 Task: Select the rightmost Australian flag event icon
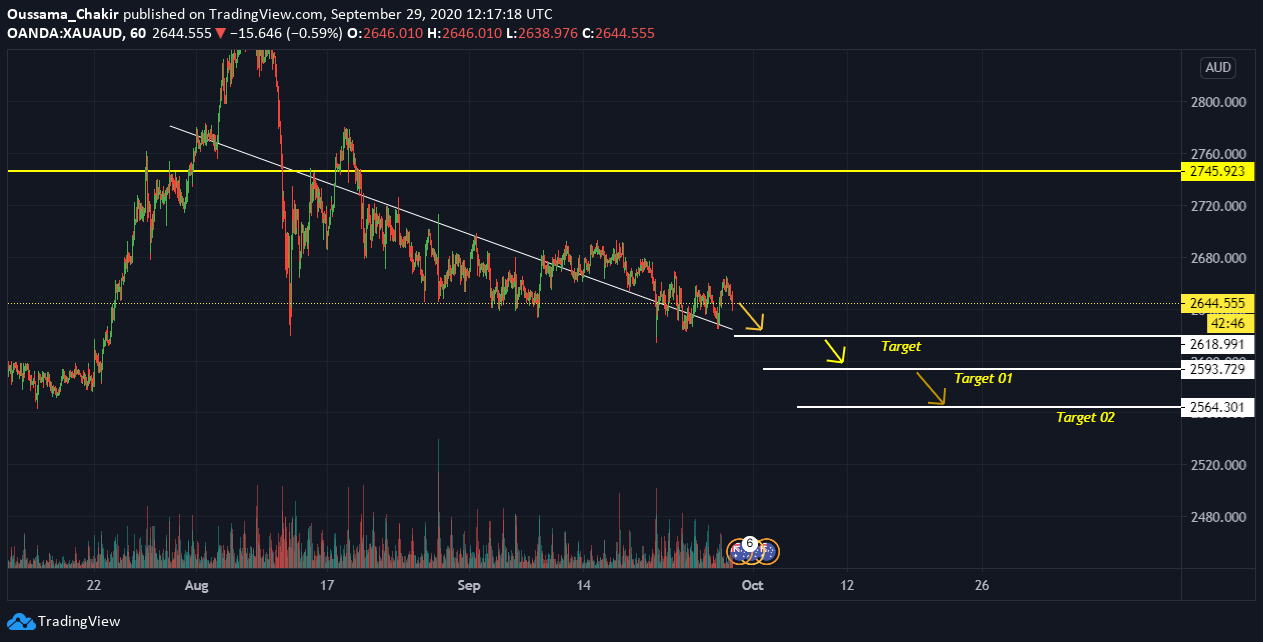pyautogui.click(x=767, y=551)
